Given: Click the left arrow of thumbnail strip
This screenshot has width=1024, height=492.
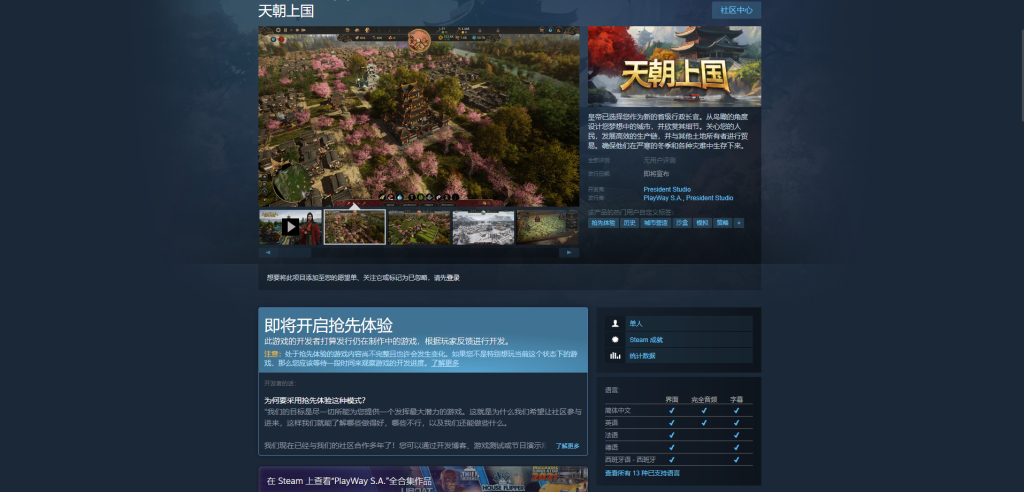Looking at the screenshot, I should [x=268, y=252].
